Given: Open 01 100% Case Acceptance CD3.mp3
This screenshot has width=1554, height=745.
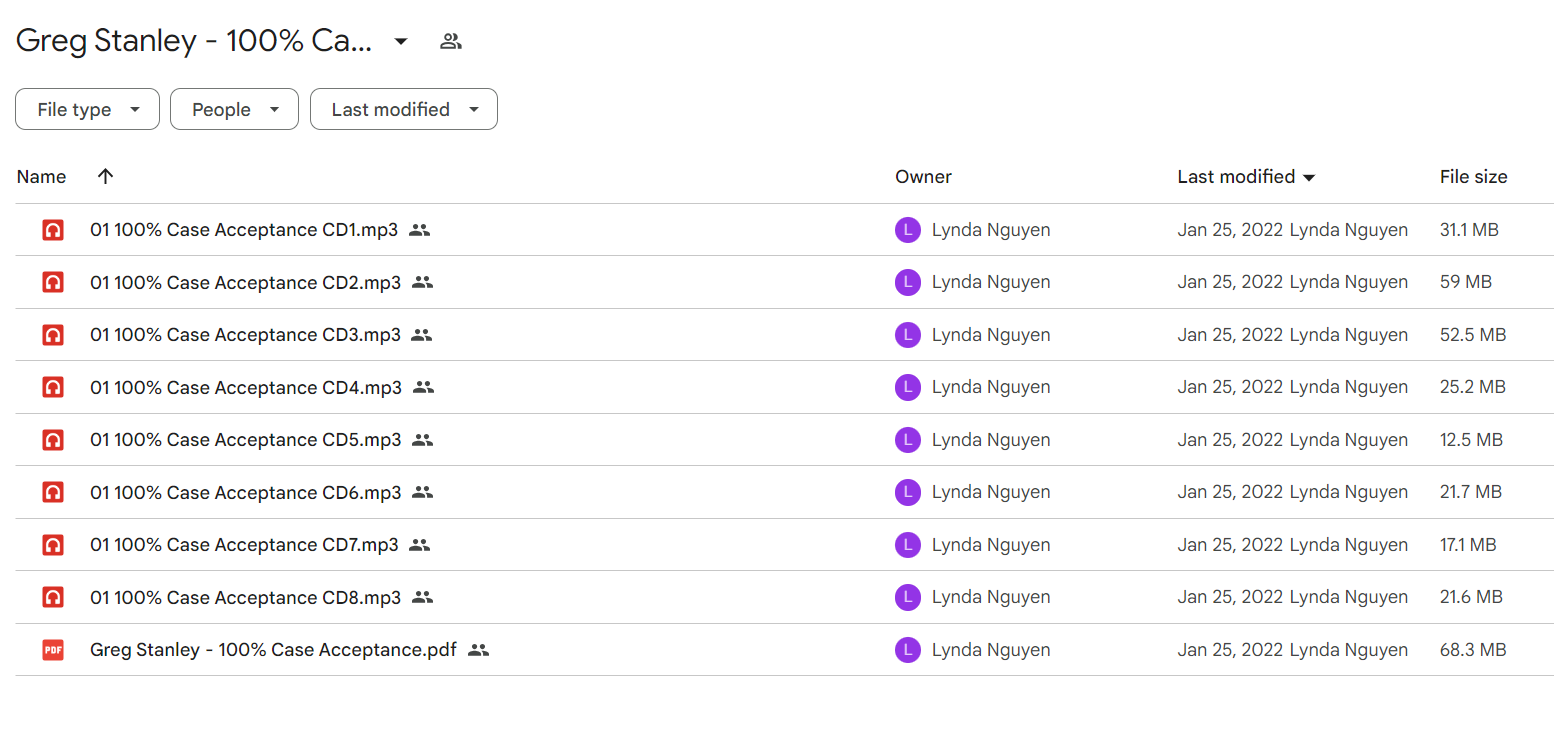Looking at the screenshot, I should coord(245,335).
